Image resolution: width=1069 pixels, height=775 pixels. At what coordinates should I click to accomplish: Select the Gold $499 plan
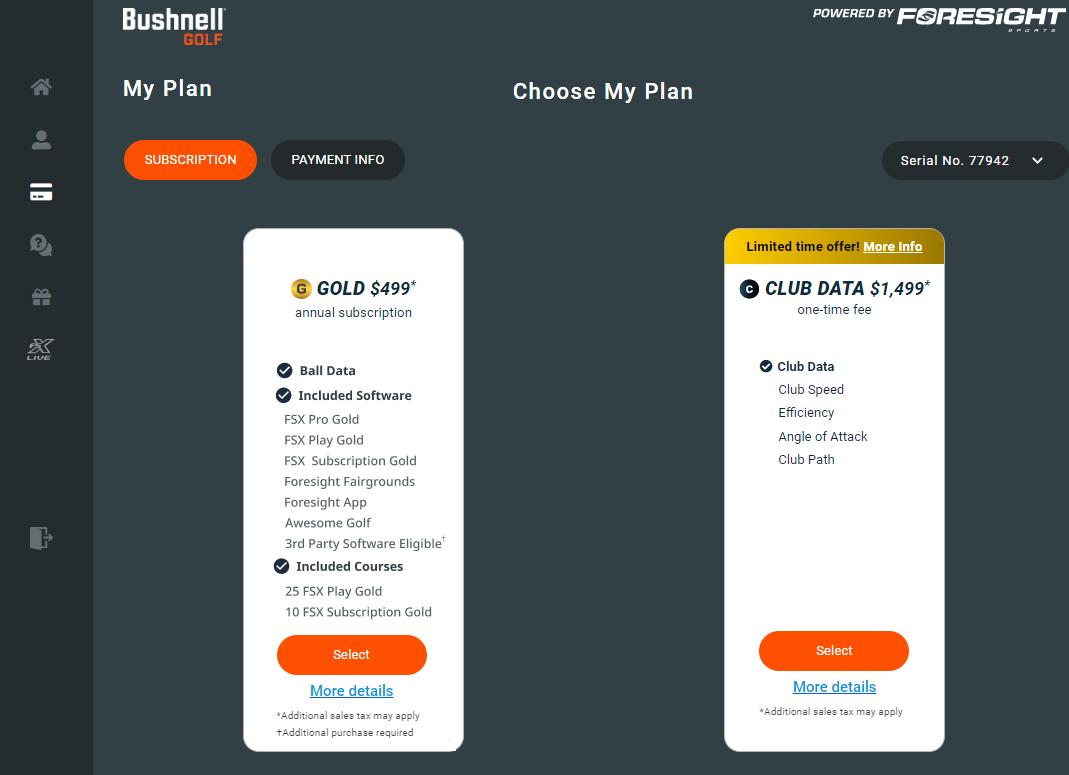351,655
